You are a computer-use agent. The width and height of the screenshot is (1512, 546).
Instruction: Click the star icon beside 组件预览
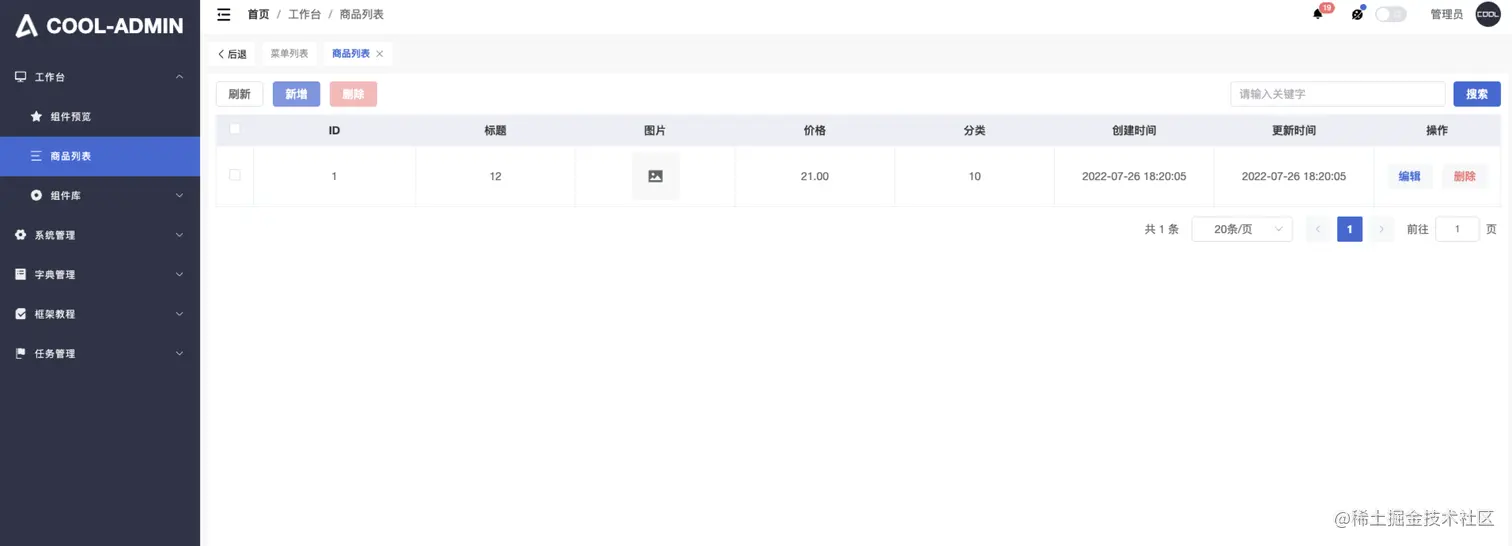[36, 116]
